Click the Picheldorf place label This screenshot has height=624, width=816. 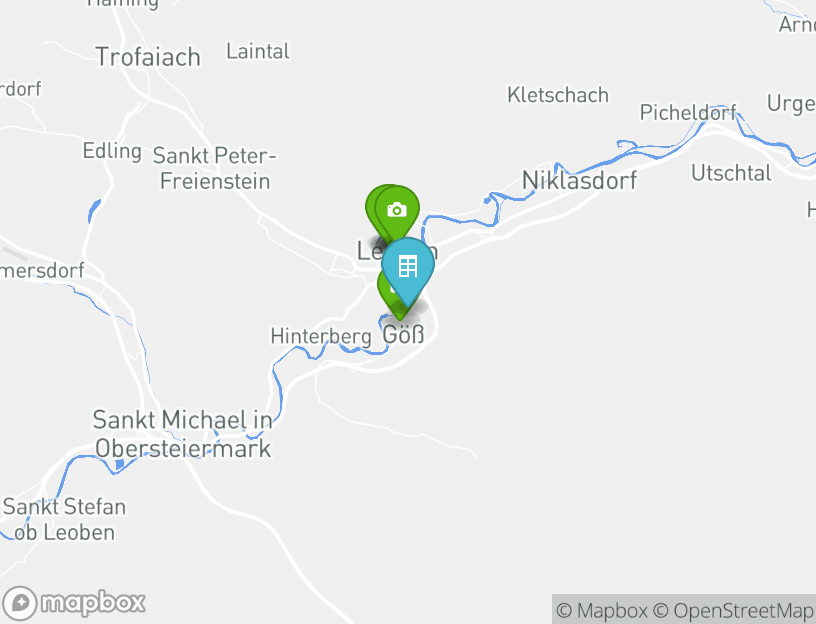(x=688, y=112)
